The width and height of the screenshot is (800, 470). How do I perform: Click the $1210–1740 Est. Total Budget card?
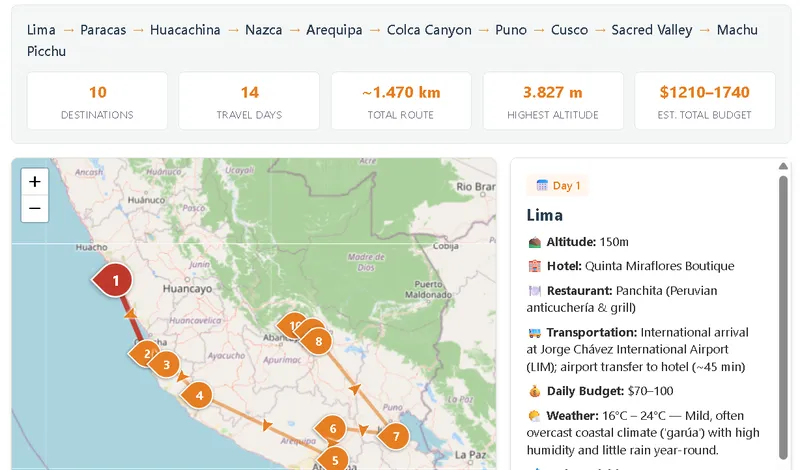pos(705,101)
